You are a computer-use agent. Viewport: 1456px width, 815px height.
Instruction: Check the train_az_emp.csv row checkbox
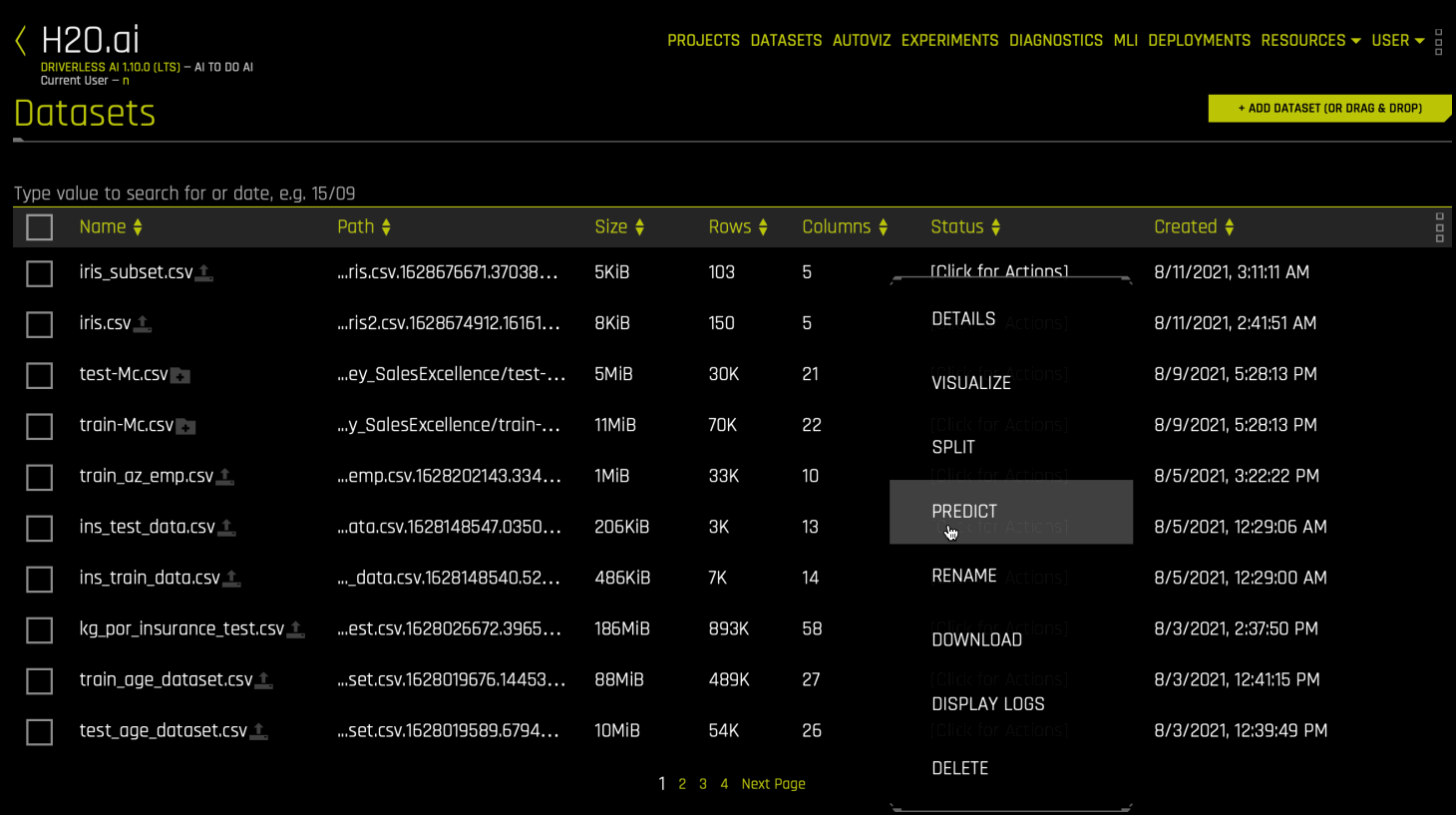39,477
